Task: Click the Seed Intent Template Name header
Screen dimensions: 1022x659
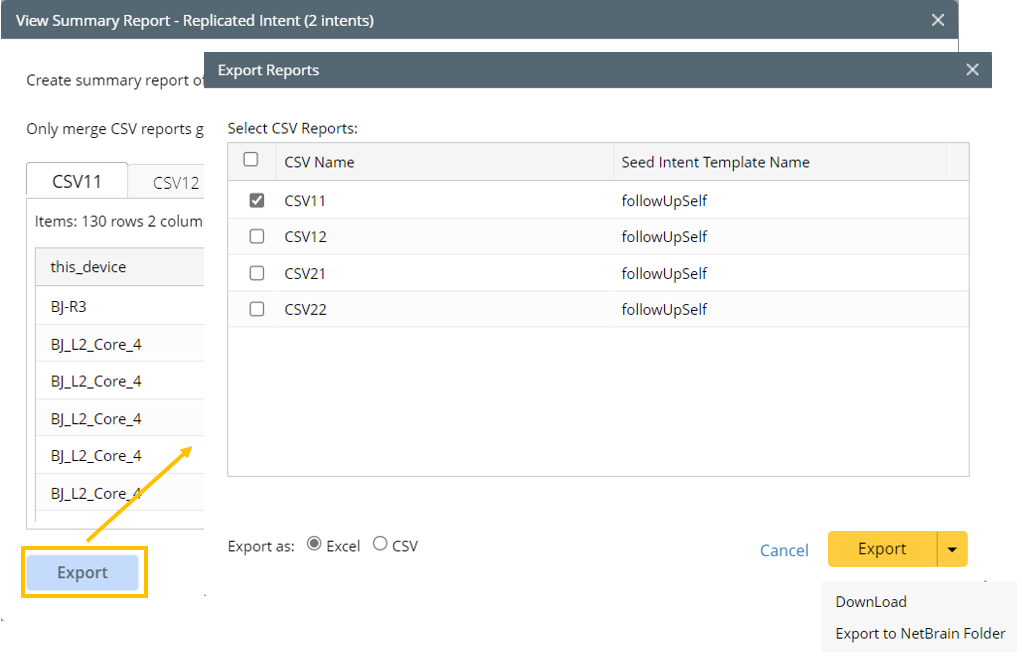Action: click(x=715, y=162)
